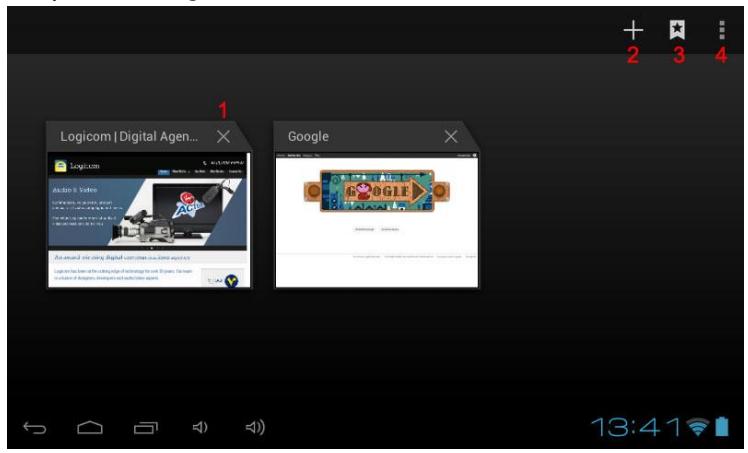
Task: Close the Logicom tab
Action: (x=223, y=136)
